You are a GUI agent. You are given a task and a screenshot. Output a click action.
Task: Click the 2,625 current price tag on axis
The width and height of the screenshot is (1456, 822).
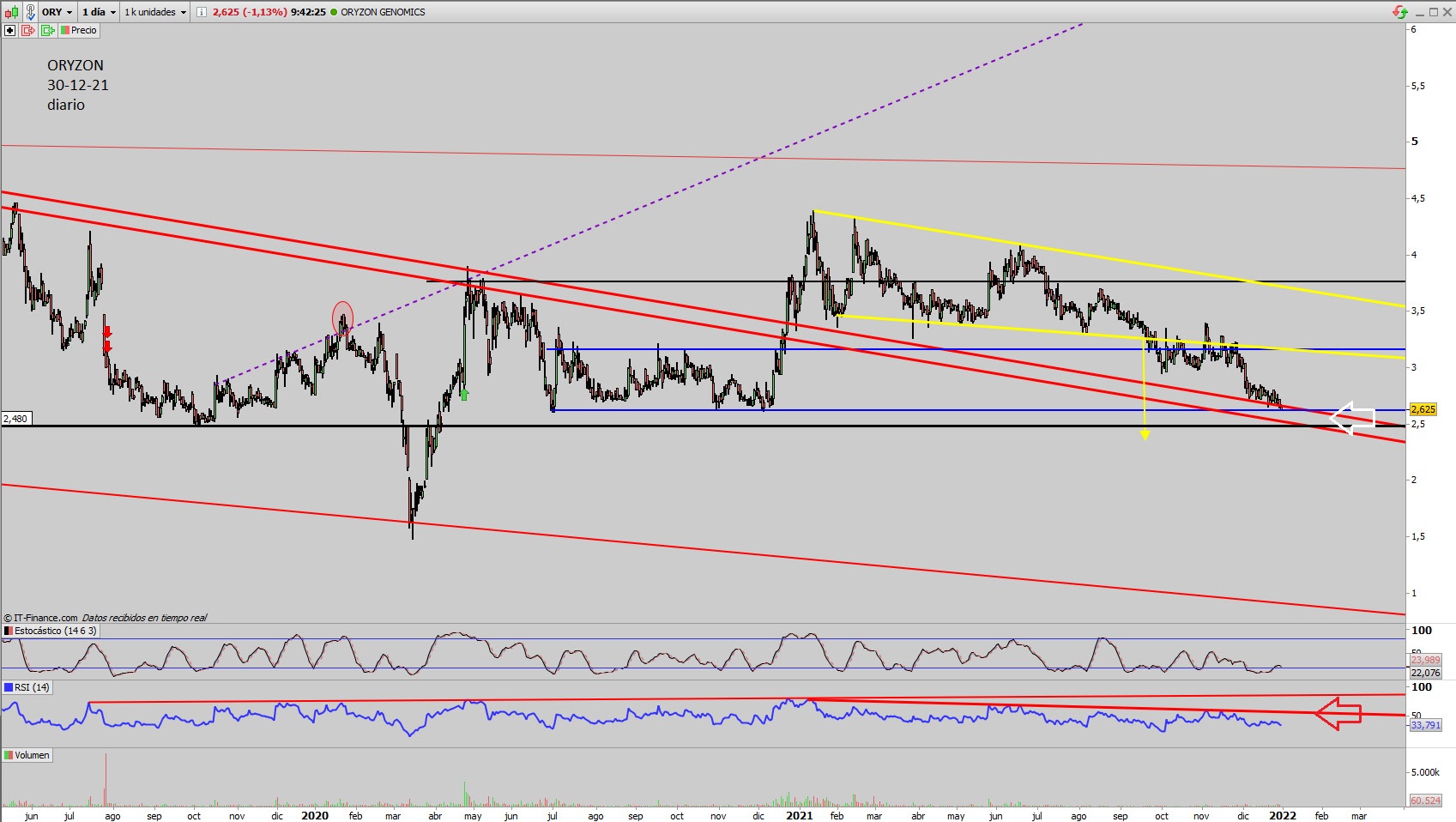coord(1423,409)
